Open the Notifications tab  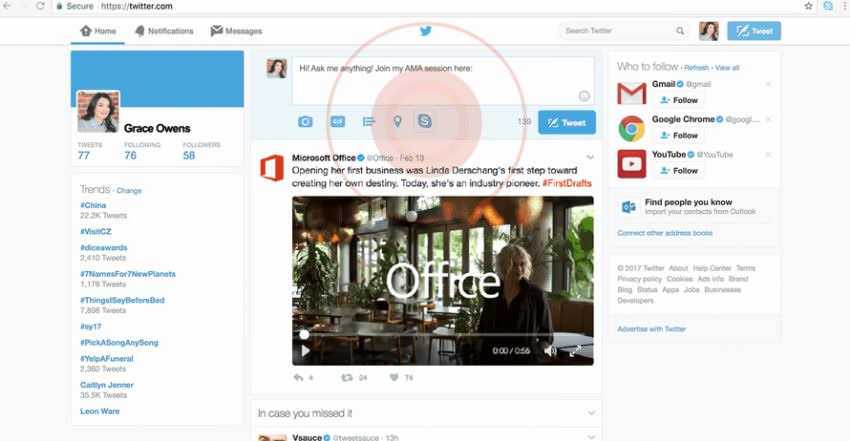pyautogui.click(x=164, y=31)
